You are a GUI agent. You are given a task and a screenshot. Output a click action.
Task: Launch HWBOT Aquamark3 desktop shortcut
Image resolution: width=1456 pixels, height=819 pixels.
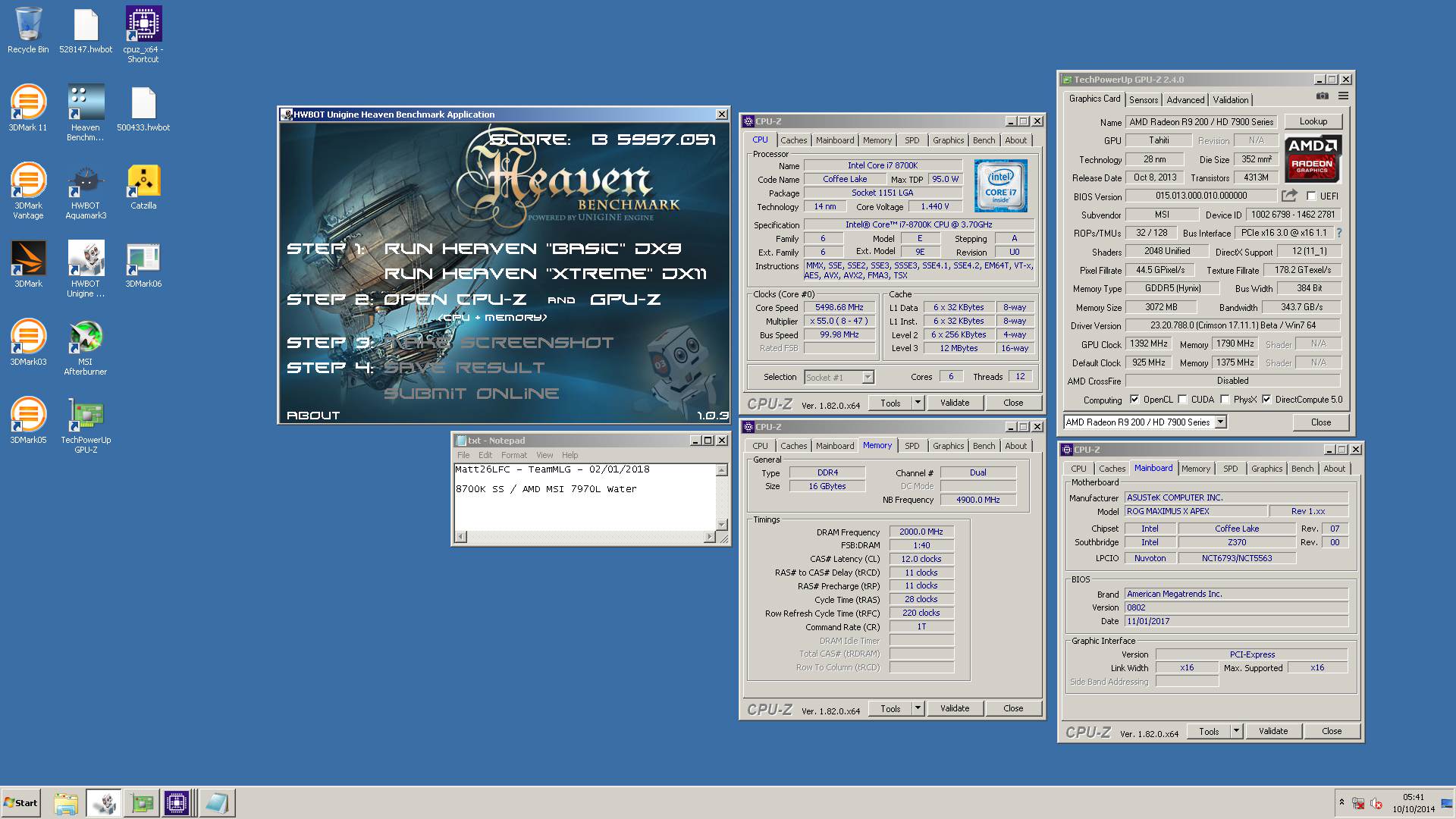(86, 191)
